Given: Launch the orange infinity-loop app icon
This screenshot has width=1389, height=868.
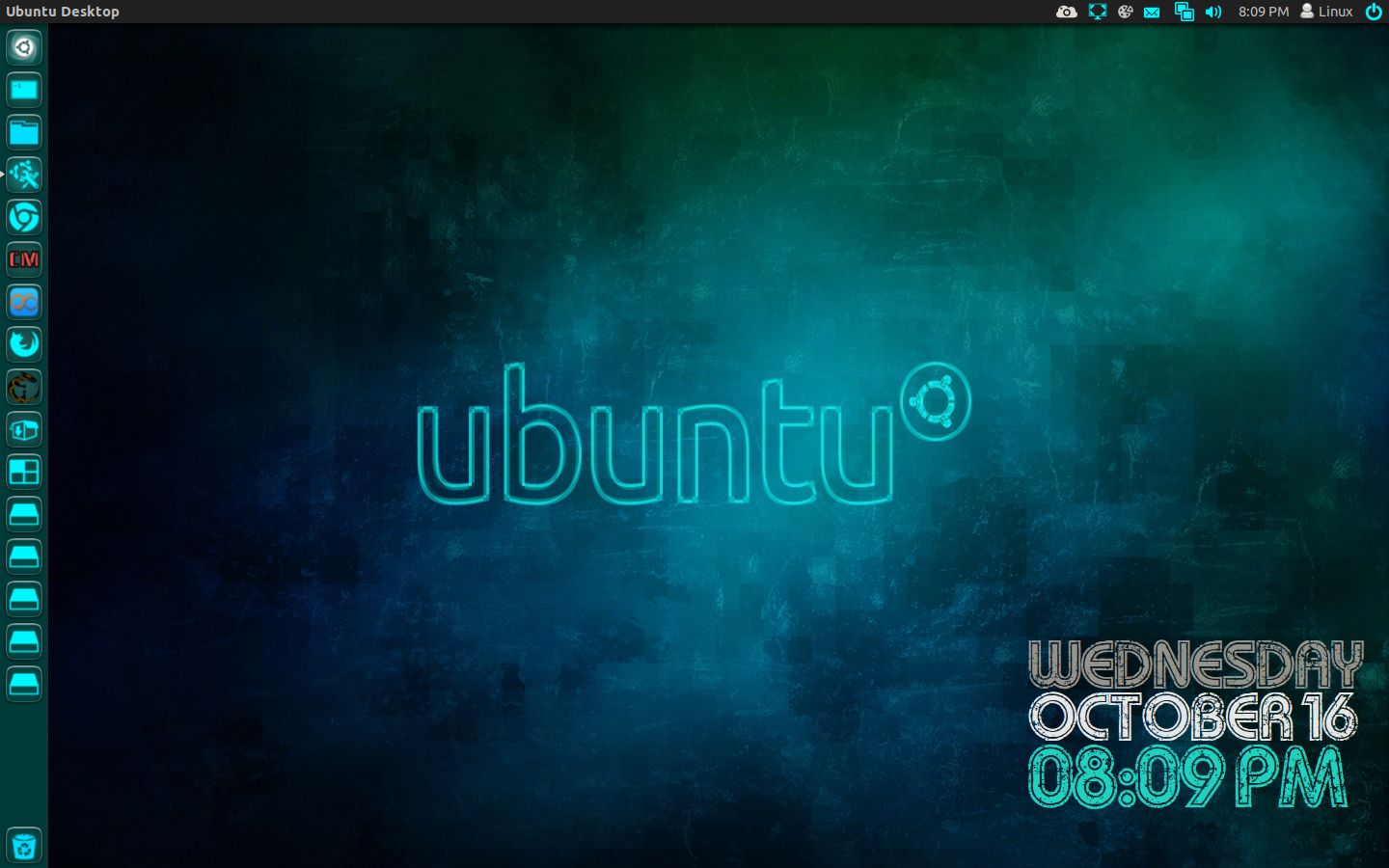Looking at the screenshot, I should tap(24, 302).
